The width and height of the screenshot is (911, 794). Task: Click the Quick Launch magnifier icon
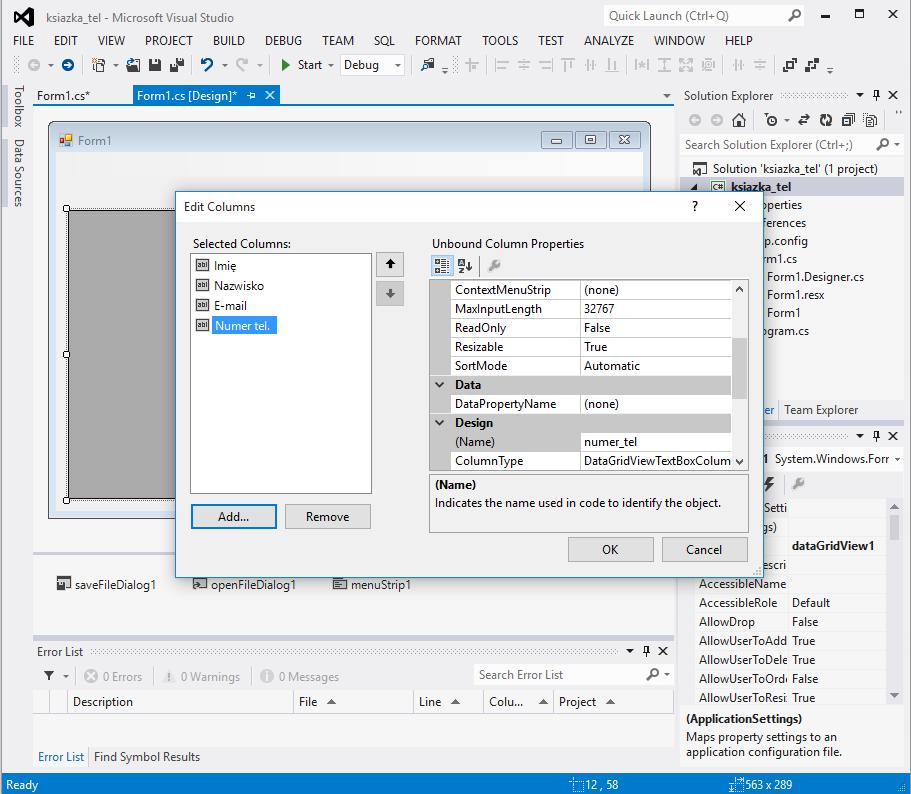tap(794, 16)
